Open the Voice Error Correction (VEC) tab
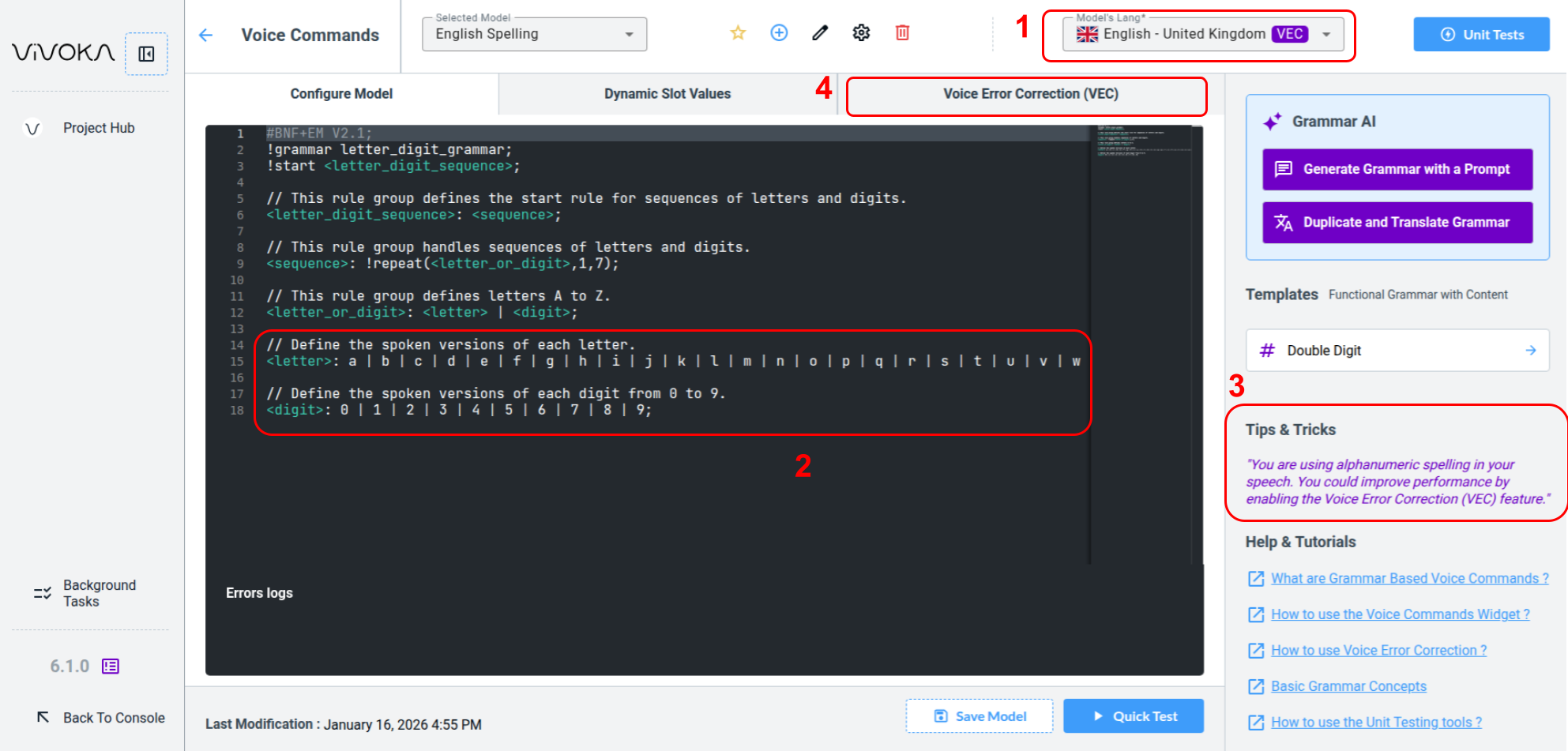 1030,94
